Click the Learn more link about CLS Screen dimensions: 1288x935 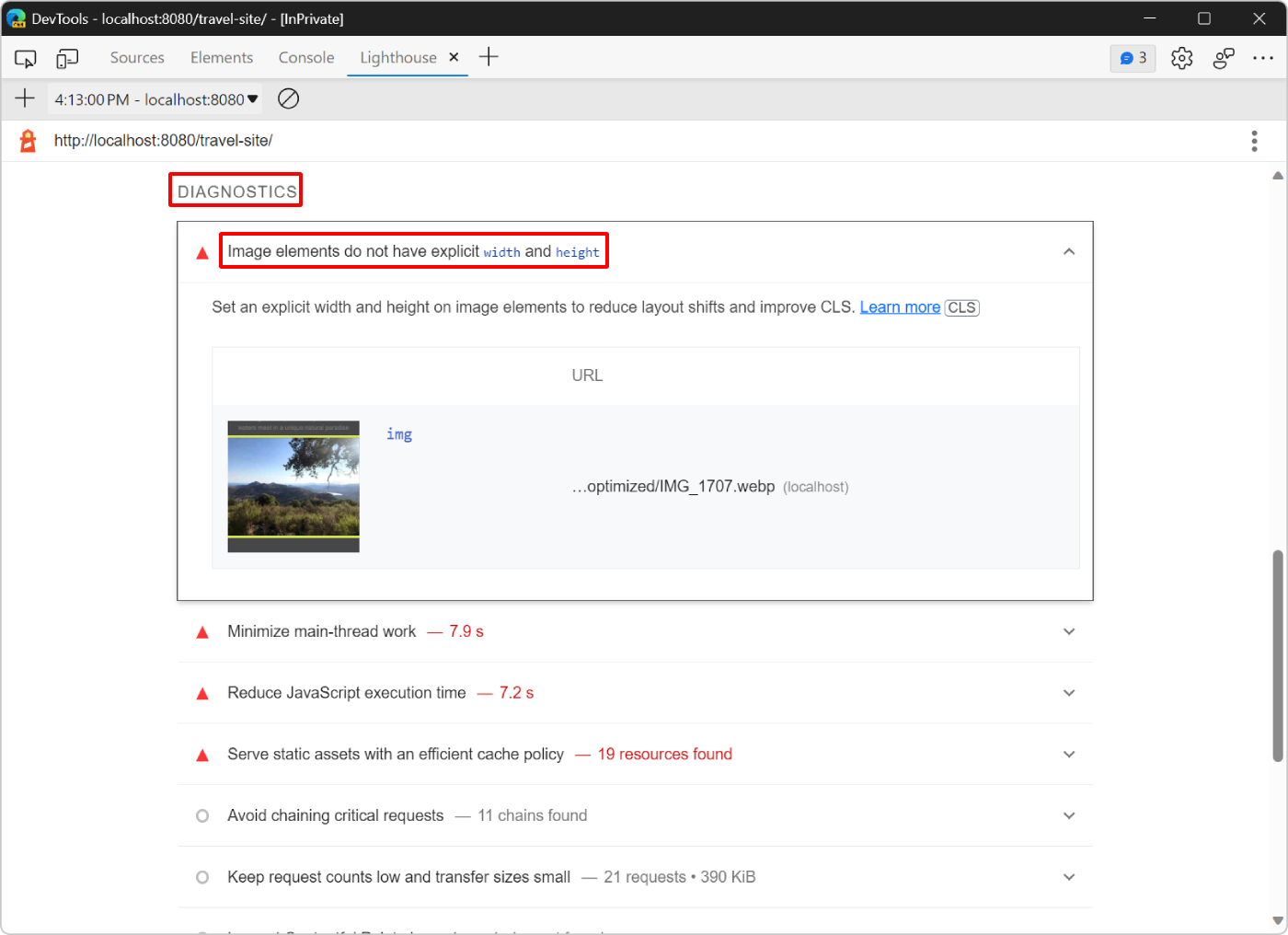[x=900, y=306]
